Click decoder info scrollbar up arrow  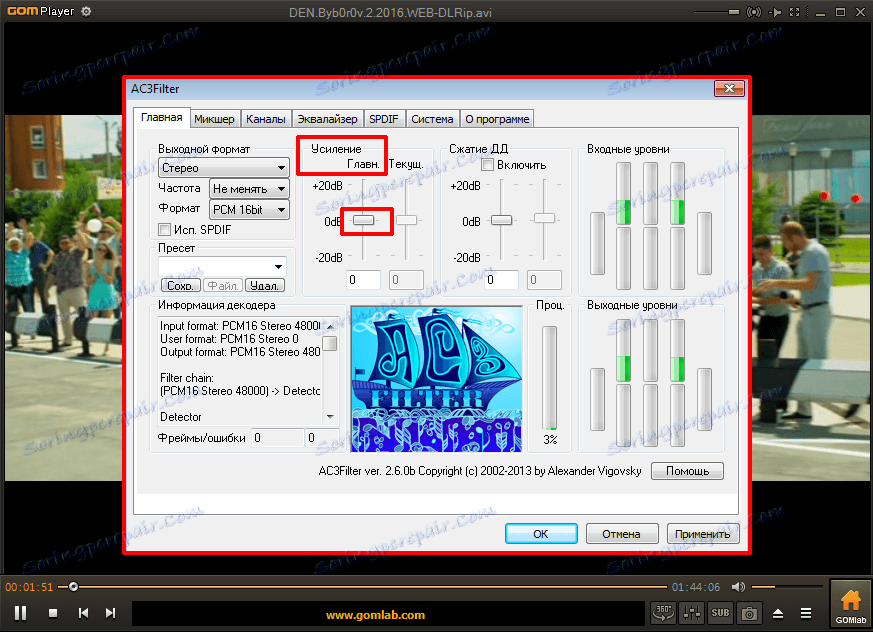[330, 326]
